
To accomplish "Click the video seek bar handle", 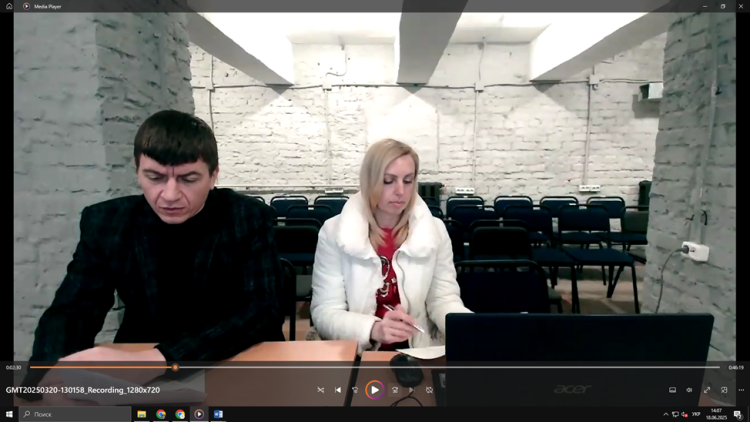I will [x=175, y=367].
